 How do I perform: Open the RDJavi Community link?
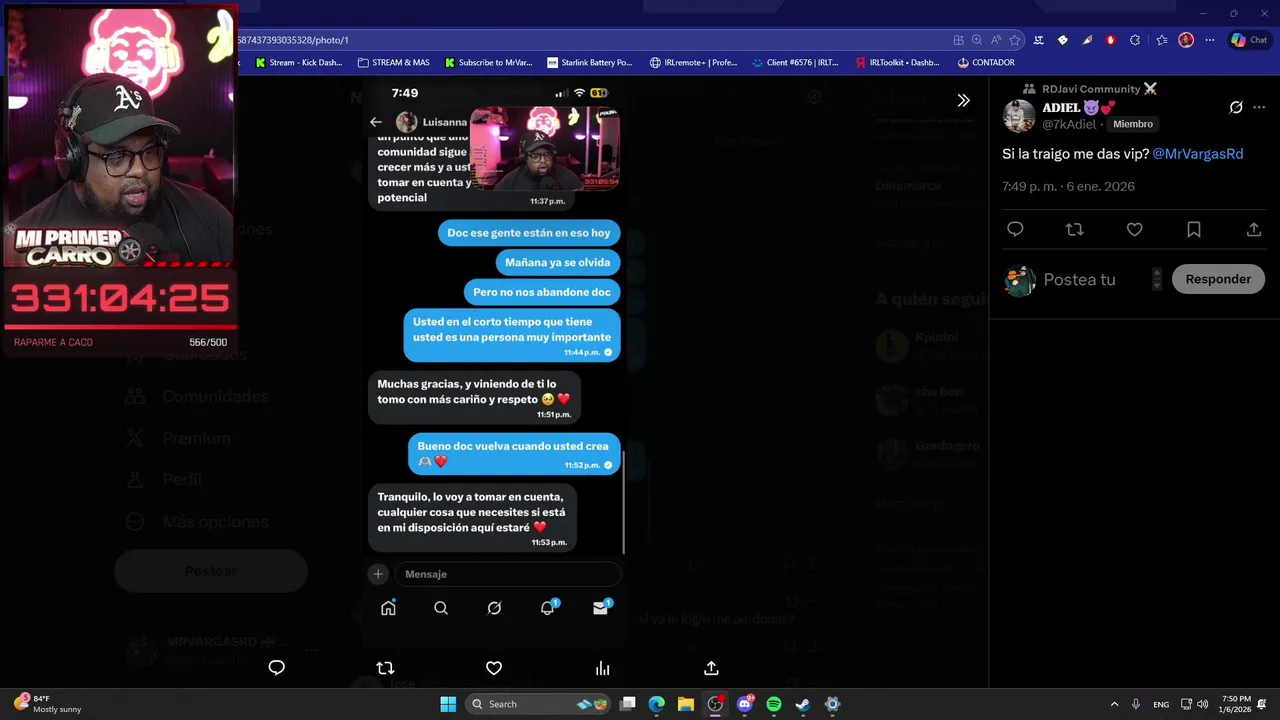click(x=1090, y=89)
